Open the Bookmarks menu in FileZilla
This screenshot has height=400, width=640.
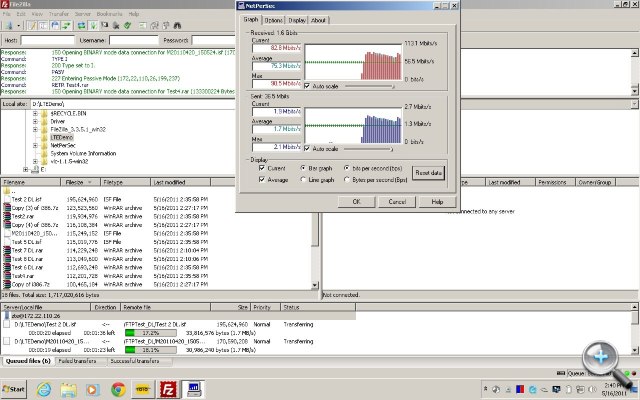[x=109, y=14]
